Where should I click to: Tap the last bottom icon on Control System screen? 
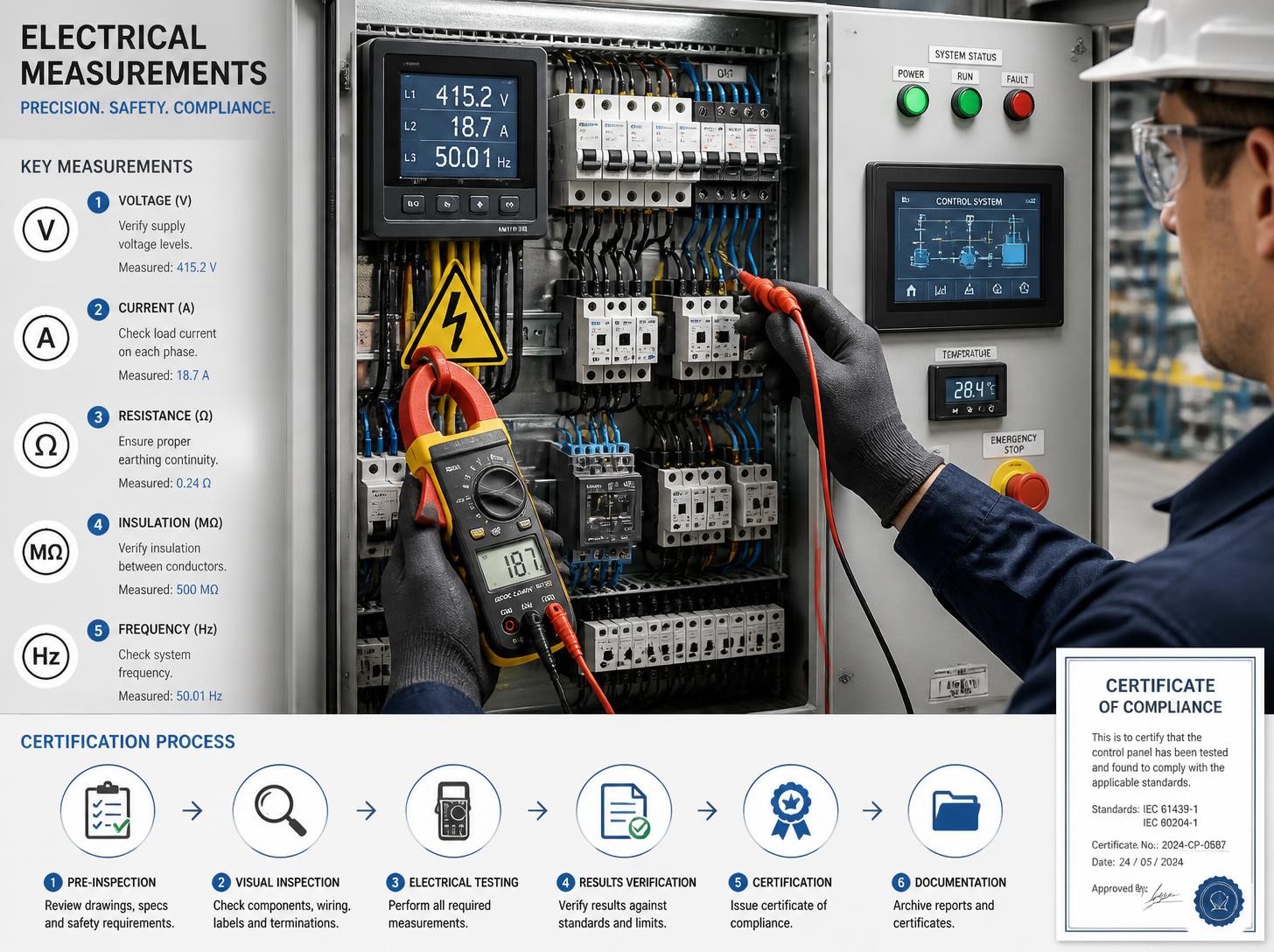1024,288
